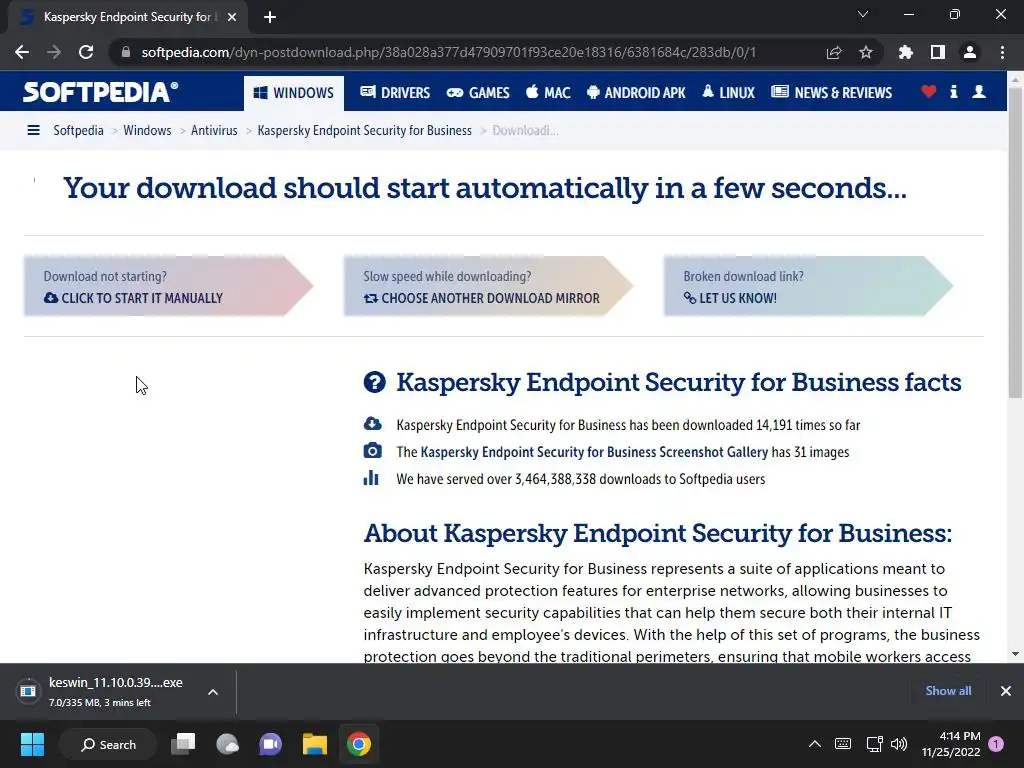
Task: Open Chat video app on taskbar
Action: [x=270, y=744]
